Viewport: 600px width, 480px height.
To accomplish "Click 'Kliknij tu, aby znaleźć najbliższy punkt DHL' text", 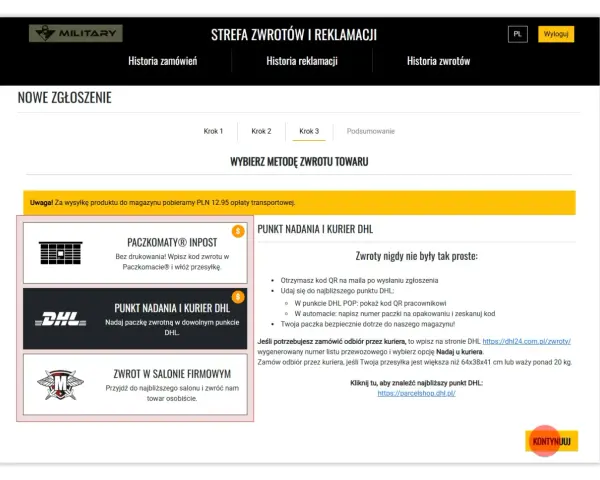I will click(x=416, y=383).
